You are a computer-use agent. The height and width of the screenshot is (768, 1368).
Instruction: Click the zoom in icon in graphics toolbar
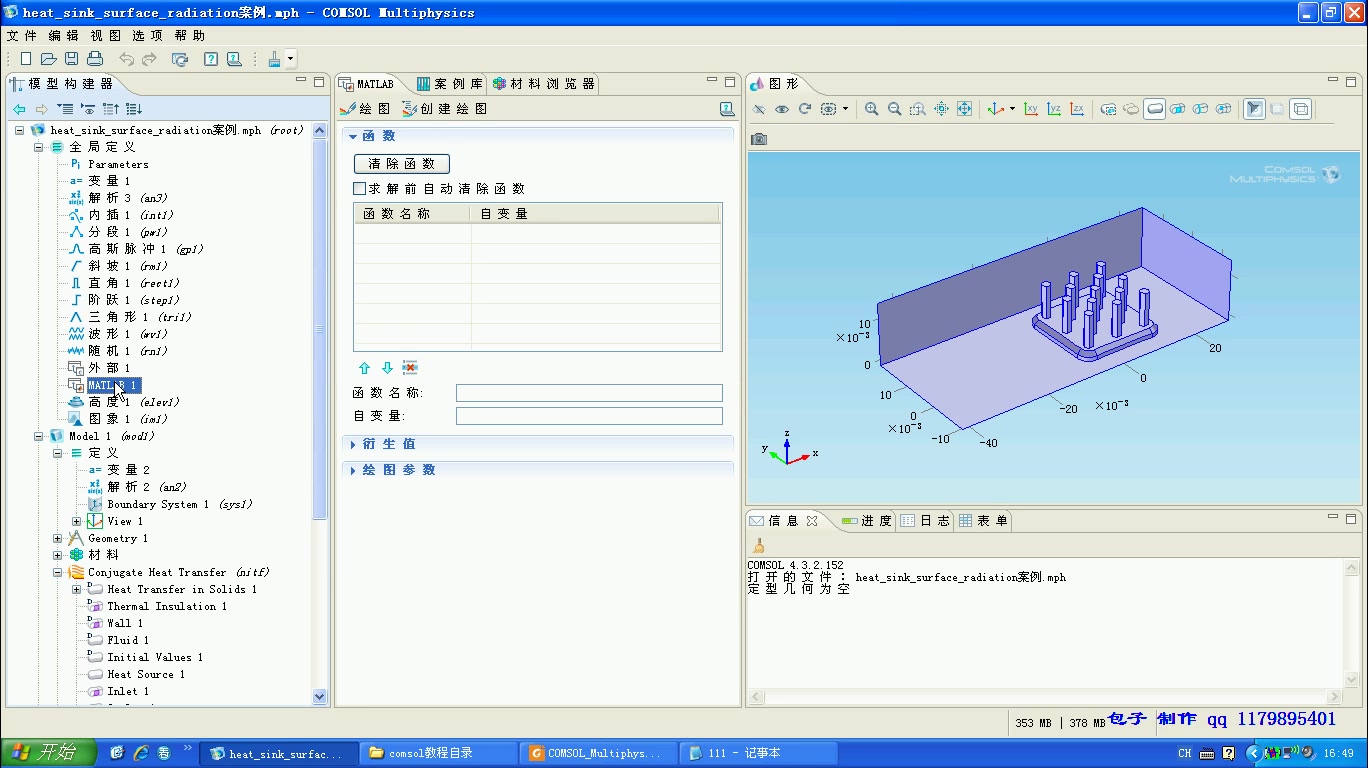(871, 109)
